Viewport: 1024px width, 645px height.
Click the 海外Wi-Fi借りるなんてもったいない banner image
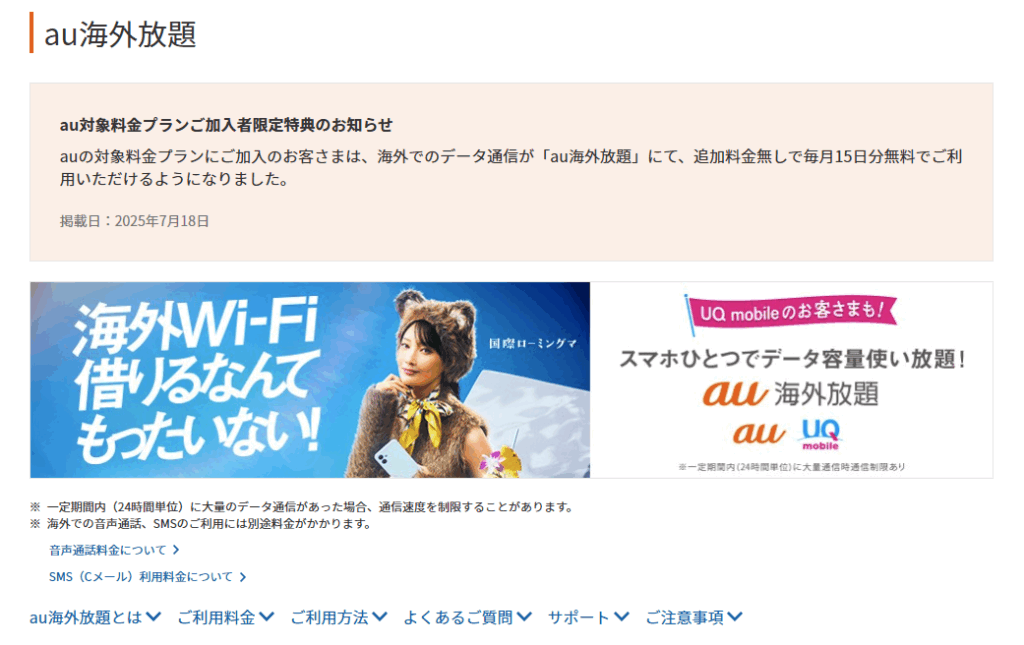coord(310,380)
